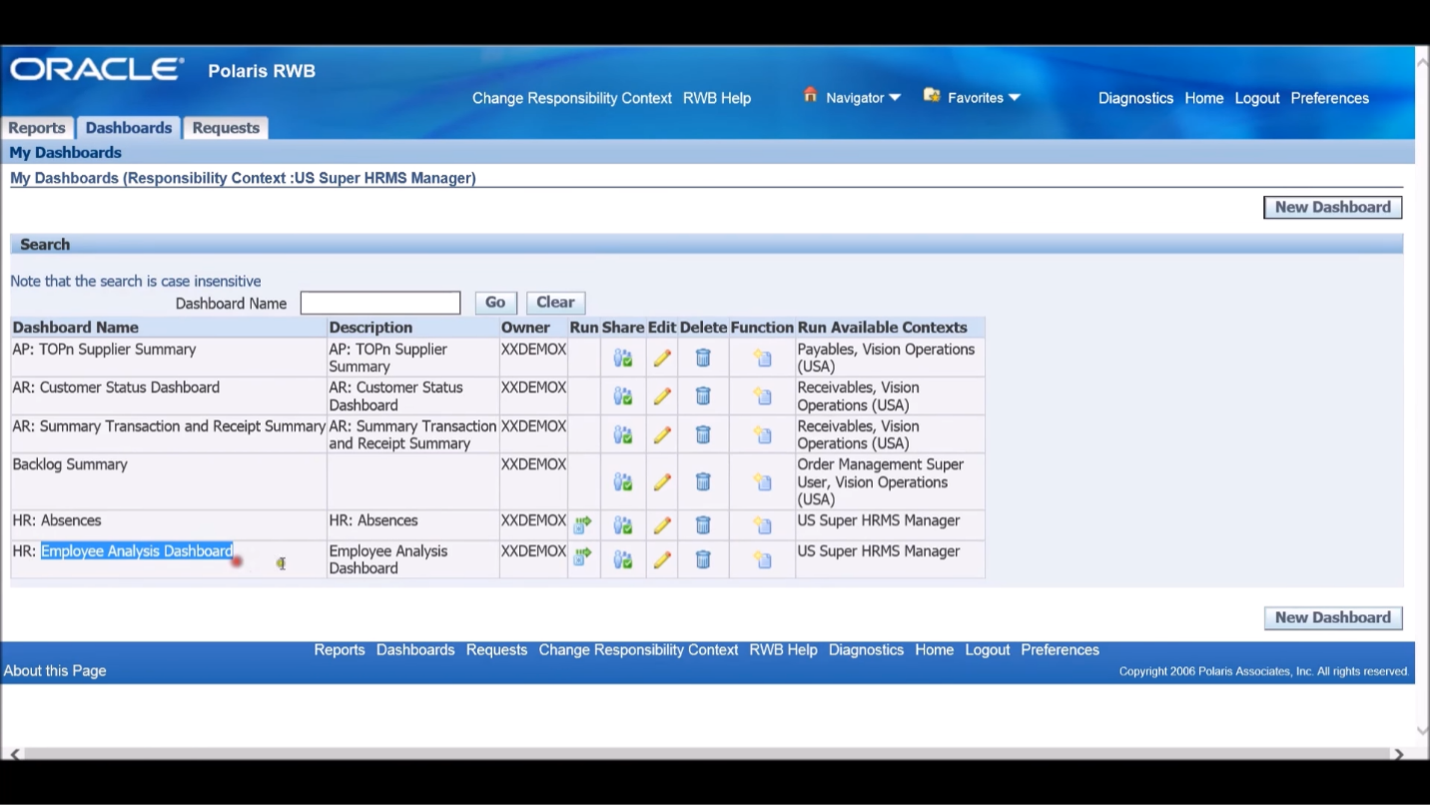Delete the Backlog Summary dashboard
Screen dimensions: 1430x809
(x=703, y=482)
